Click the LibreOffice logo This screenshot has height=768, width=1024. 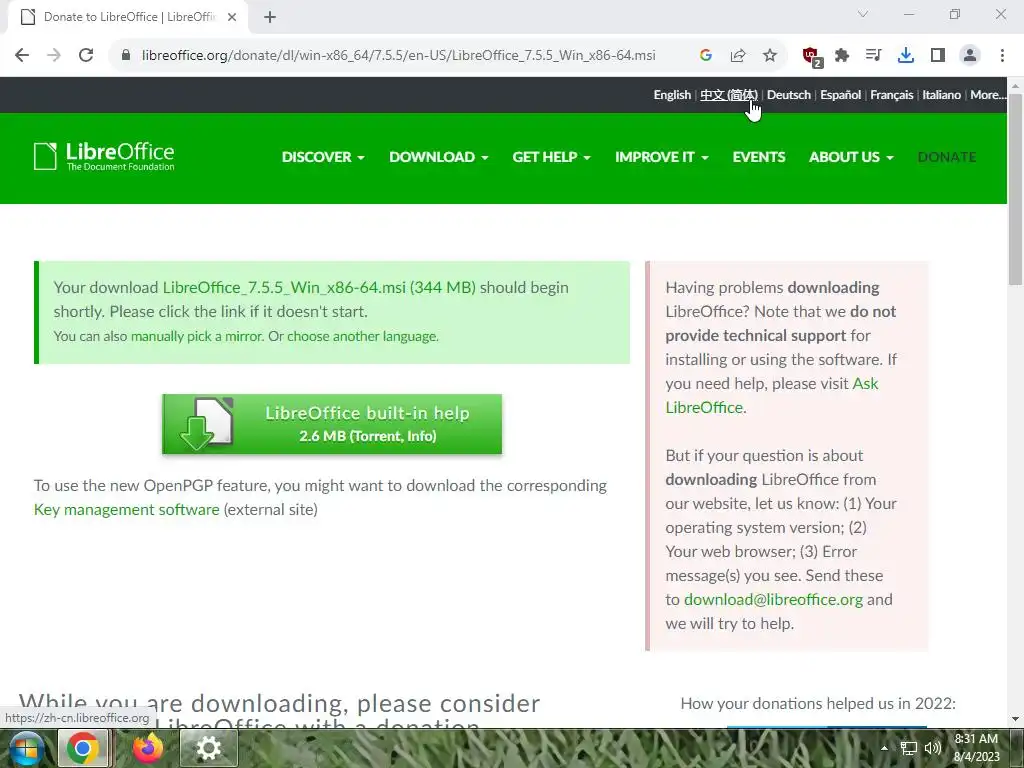tap(104, 157)
